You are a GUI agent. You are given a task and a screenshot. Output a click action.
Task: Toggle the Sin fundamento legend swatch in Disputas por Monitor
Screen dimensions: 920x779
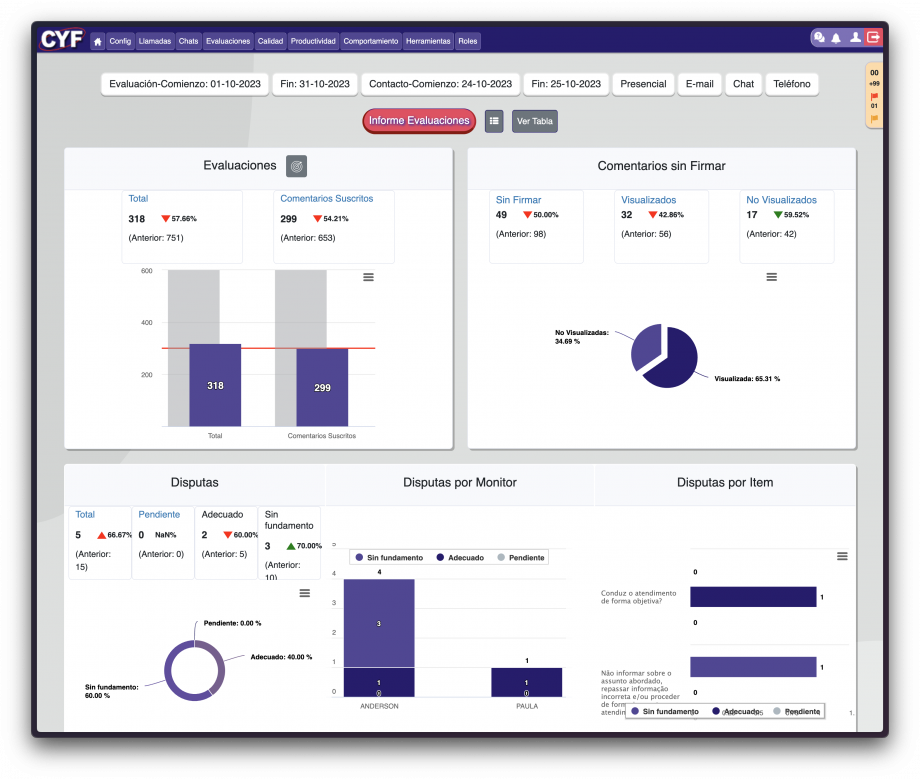pos(359,557)
